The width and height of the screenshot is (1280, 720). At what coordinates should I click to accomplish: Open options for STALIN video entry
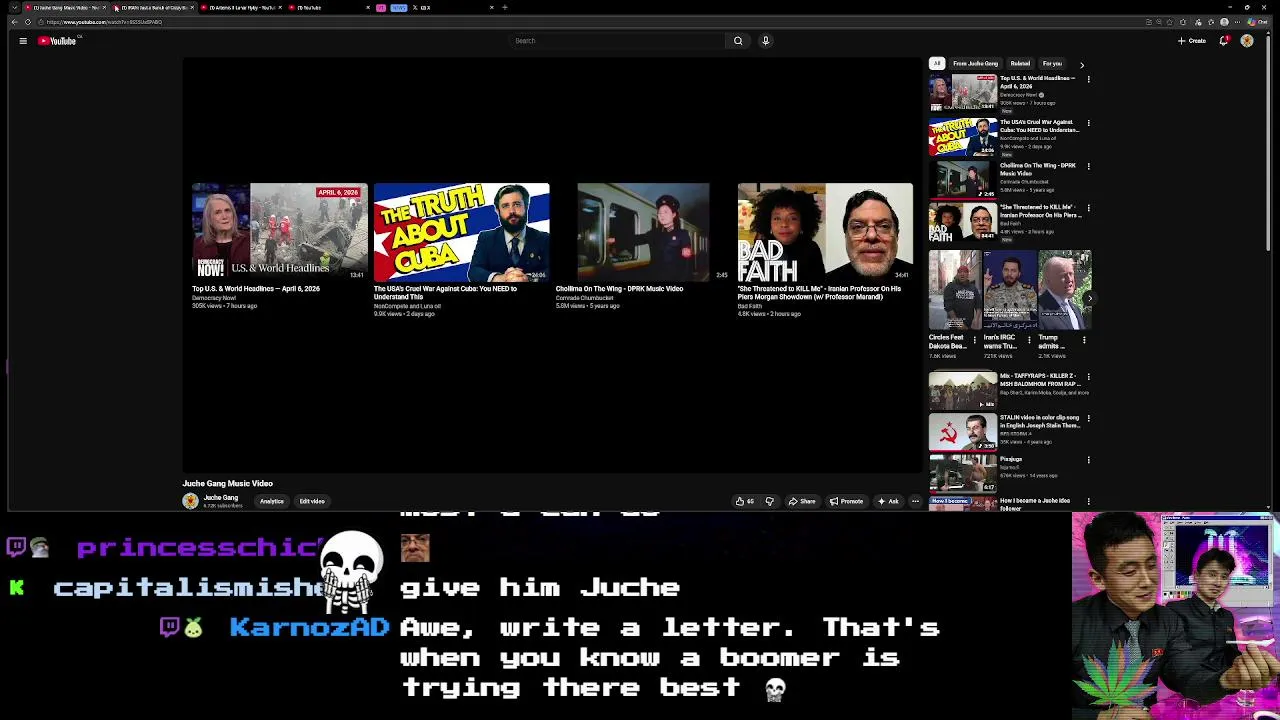coord(1088,418)
